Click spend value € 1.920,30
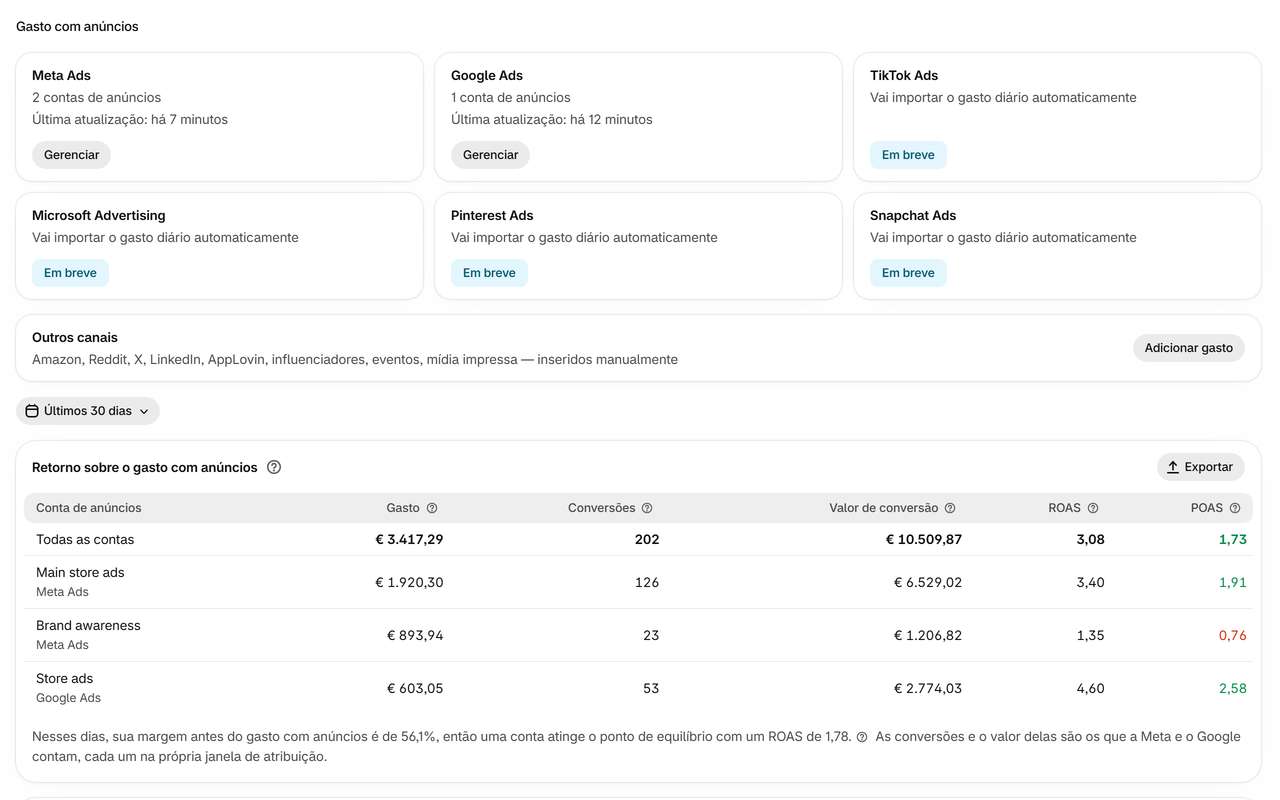This screenshot has height=800, width=1280. [410, 582]
